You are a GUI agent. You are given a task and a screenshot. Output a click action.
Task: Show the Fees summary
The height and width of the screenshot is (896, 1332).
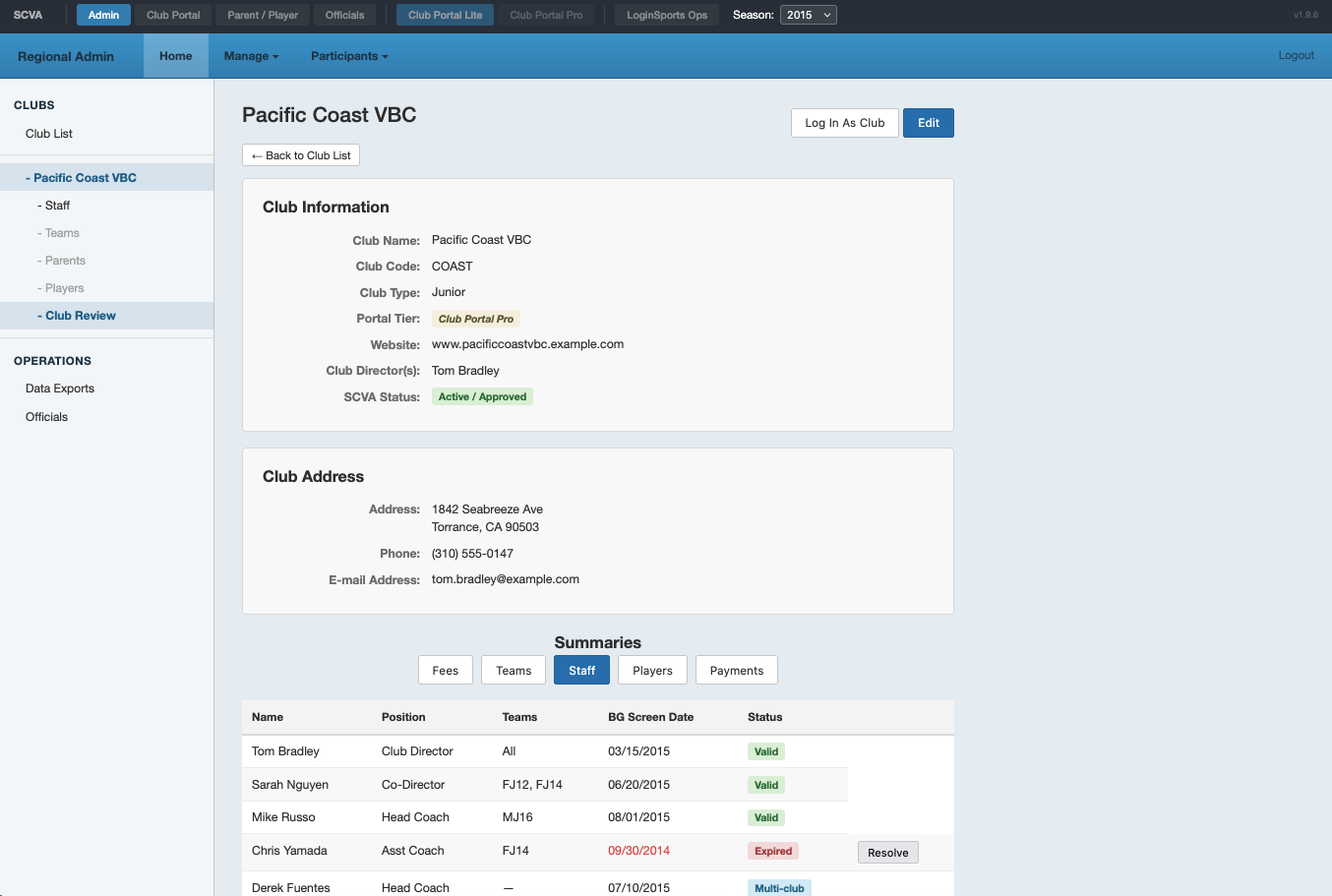[x=446, y=670]
